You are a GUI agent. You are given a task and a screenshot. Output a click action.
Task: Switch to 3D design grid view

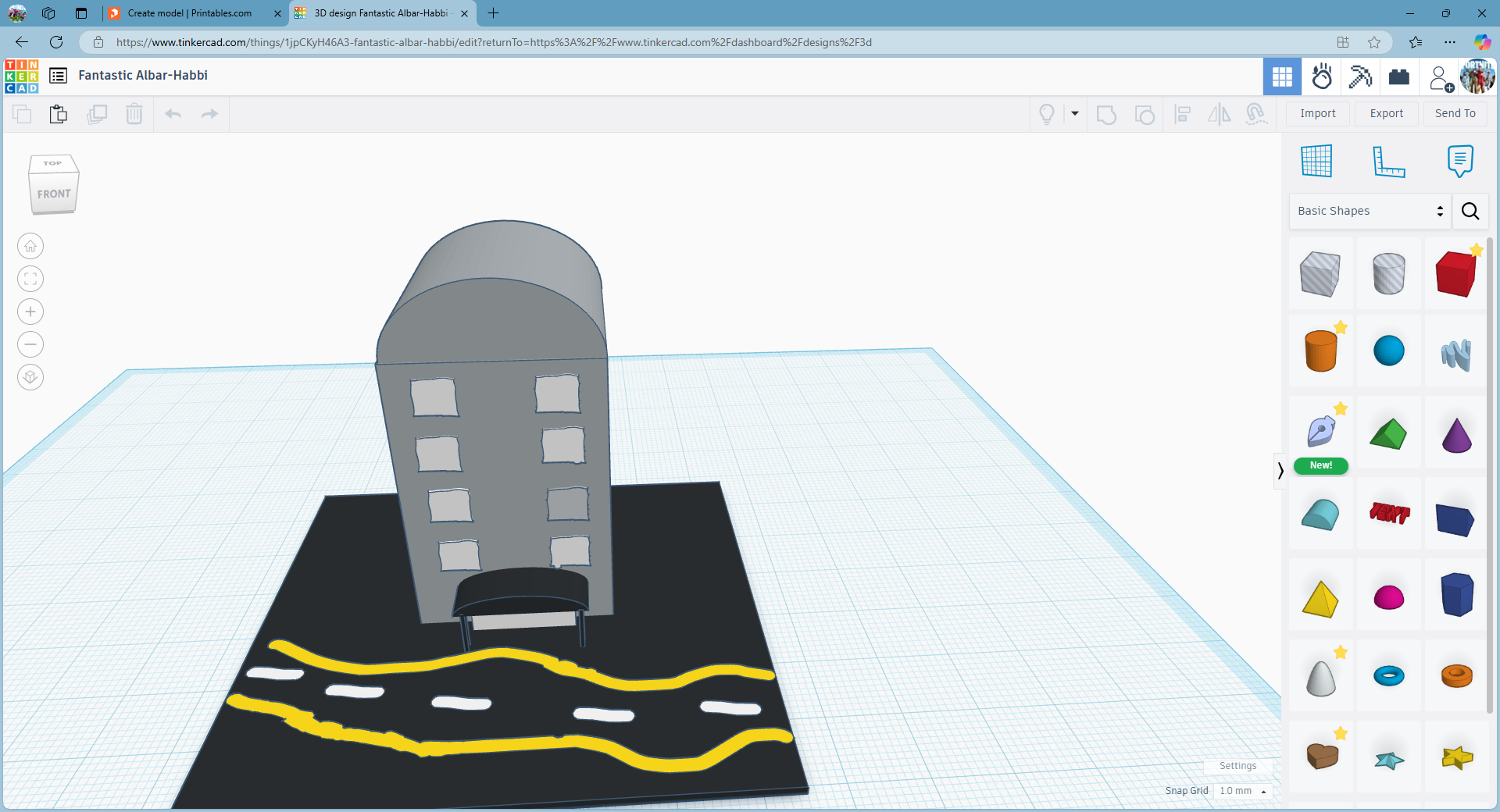coord(1282,77)
